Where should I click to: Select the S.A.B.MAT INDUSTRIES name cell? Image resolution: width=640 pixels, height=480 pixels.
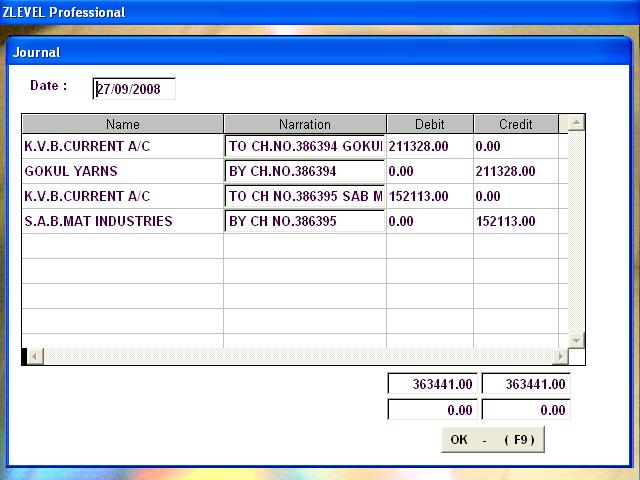pyautogui.click(x=122, y=221)
